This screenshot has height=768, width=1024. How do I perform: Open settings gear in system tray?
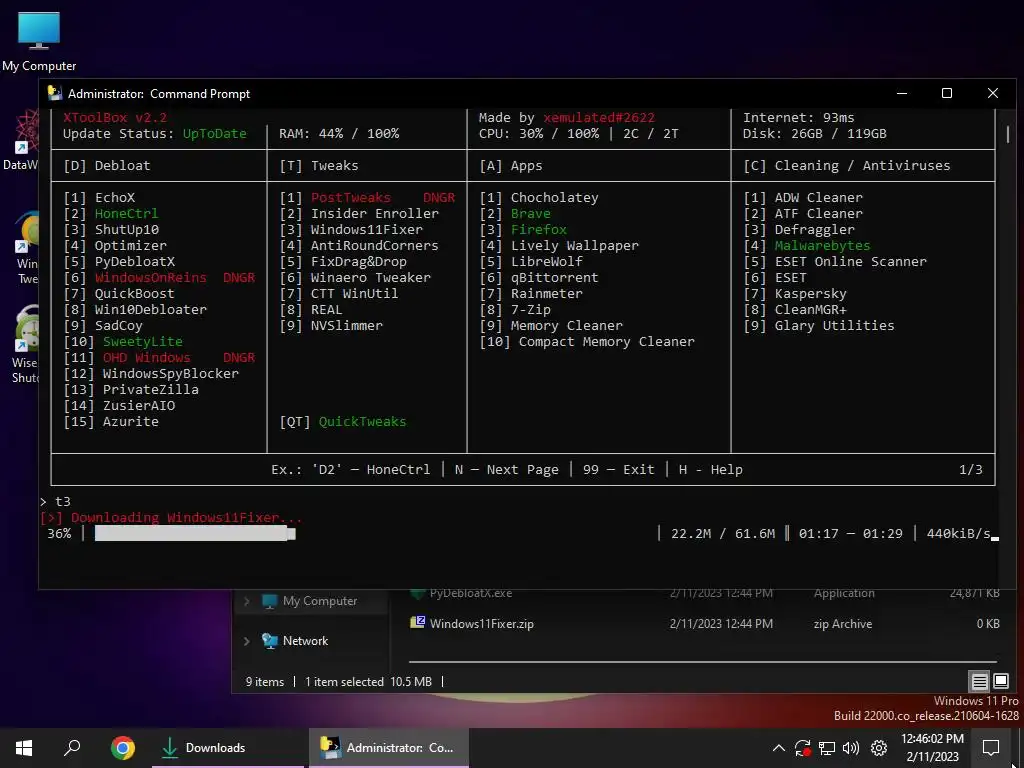(879, 748)
